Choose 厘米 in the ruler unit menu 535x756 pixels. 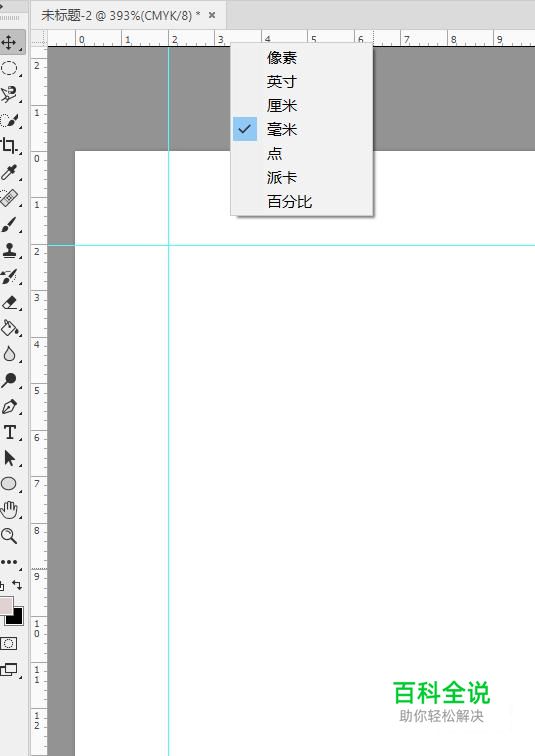302,106
